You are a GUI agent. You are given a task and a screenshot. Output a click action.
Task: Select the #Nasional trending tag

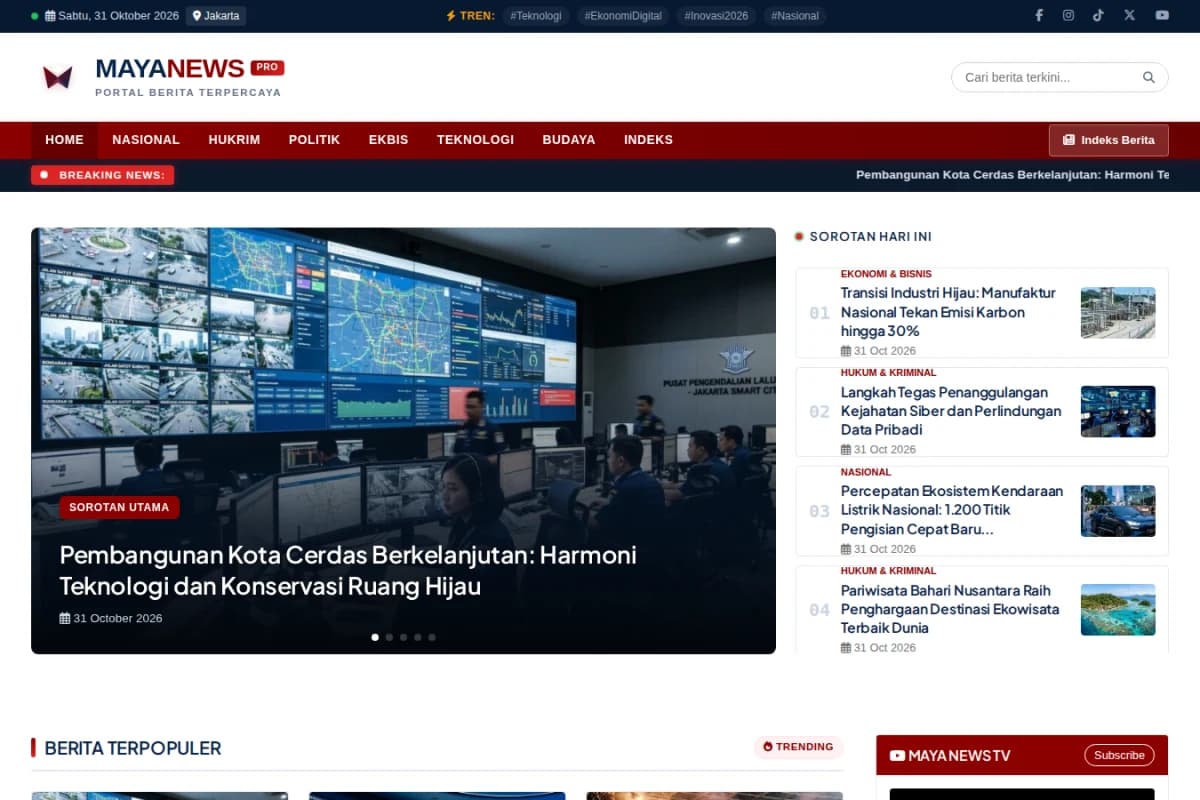pos(795,16)
